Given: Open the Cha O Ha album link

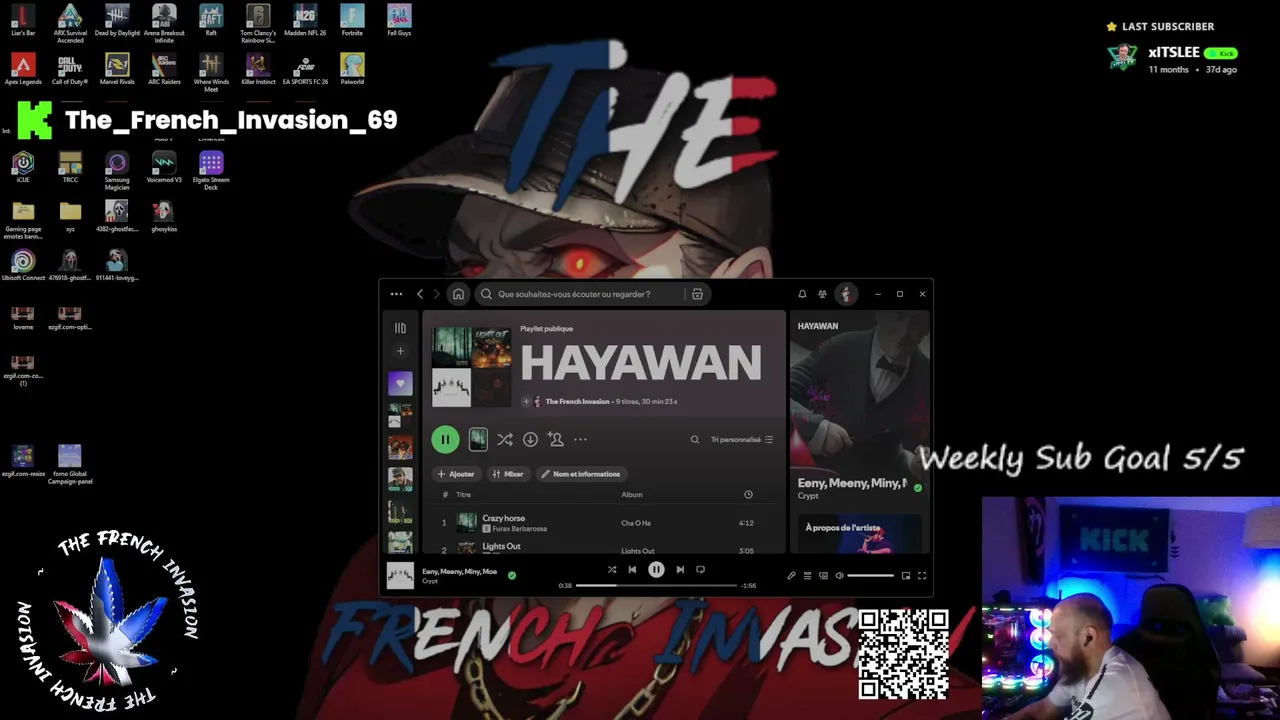Looking at the screenshot, I should pos(636,523).
